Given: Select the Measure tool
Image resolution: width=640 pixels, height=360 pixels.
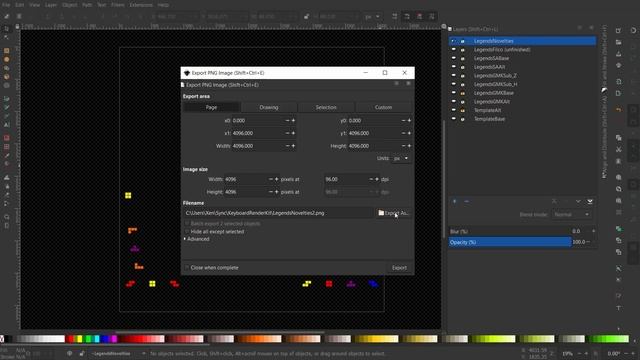Looking at the screenshot, I should (7, 226).
